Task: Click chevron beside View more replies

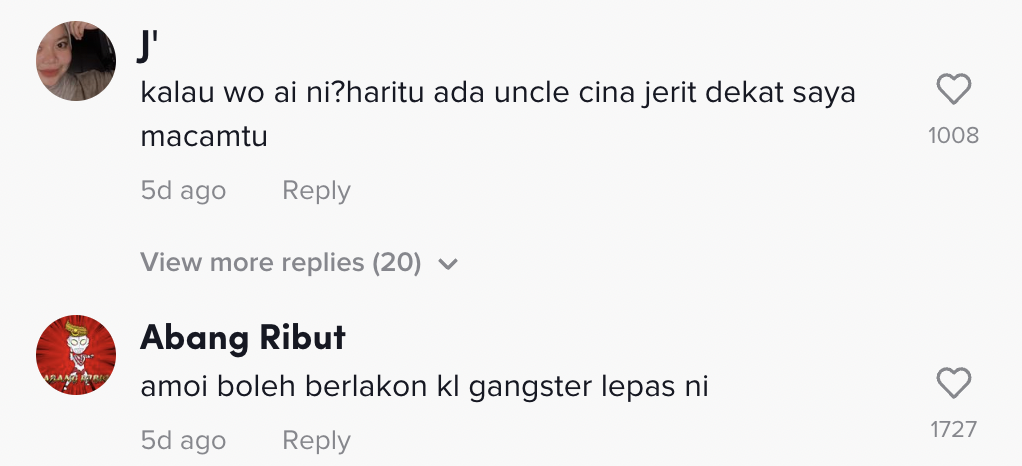Action: (447, 264)
